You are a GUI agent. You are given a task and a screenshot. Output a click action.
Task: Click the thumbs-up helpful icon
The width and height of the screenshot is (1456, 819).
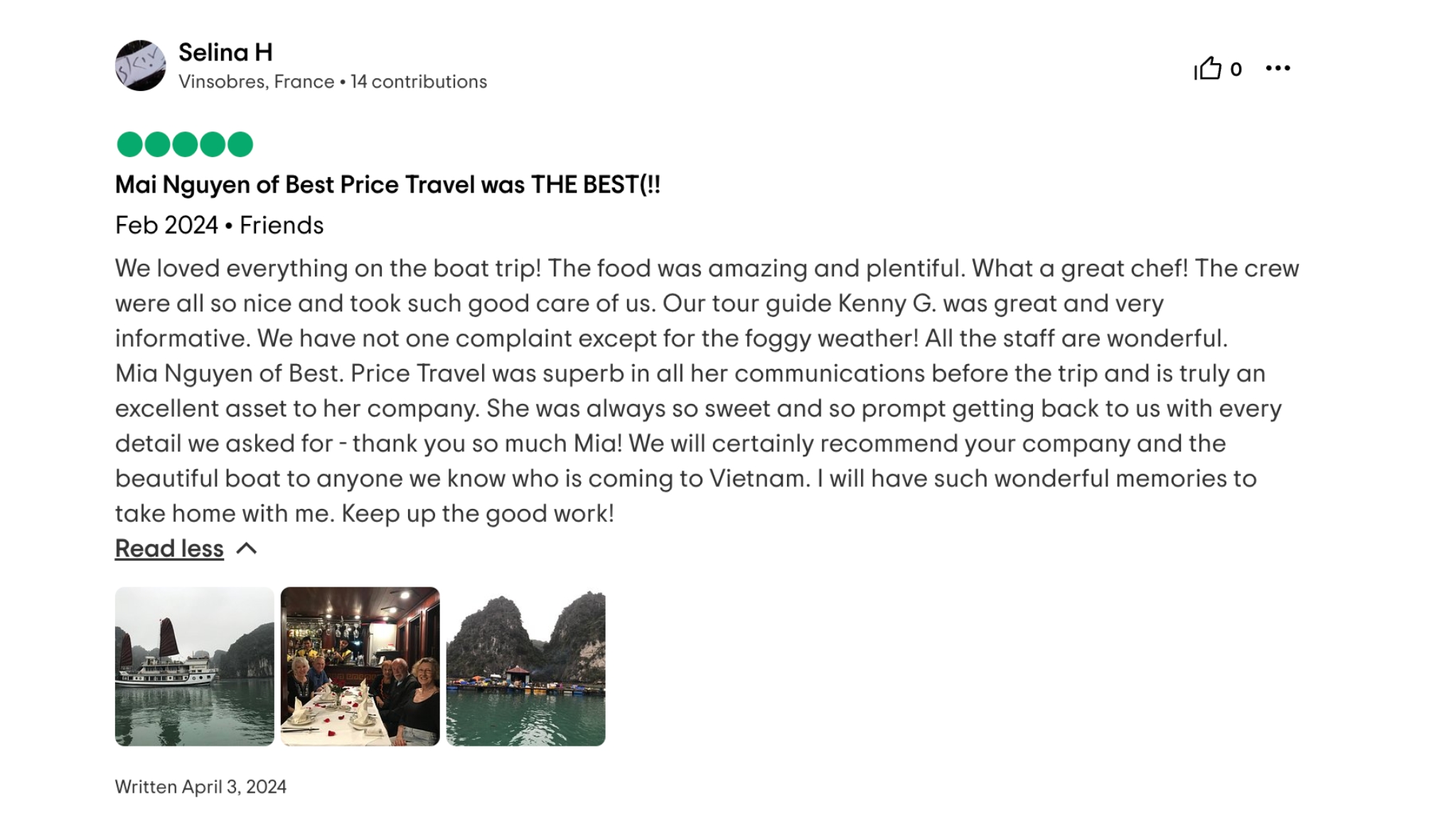click(1206, 68)
